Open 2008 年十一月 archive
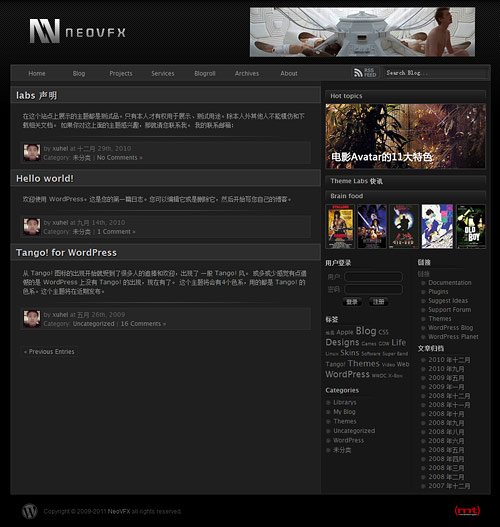 pyautogui.click(x=449, y=405)
